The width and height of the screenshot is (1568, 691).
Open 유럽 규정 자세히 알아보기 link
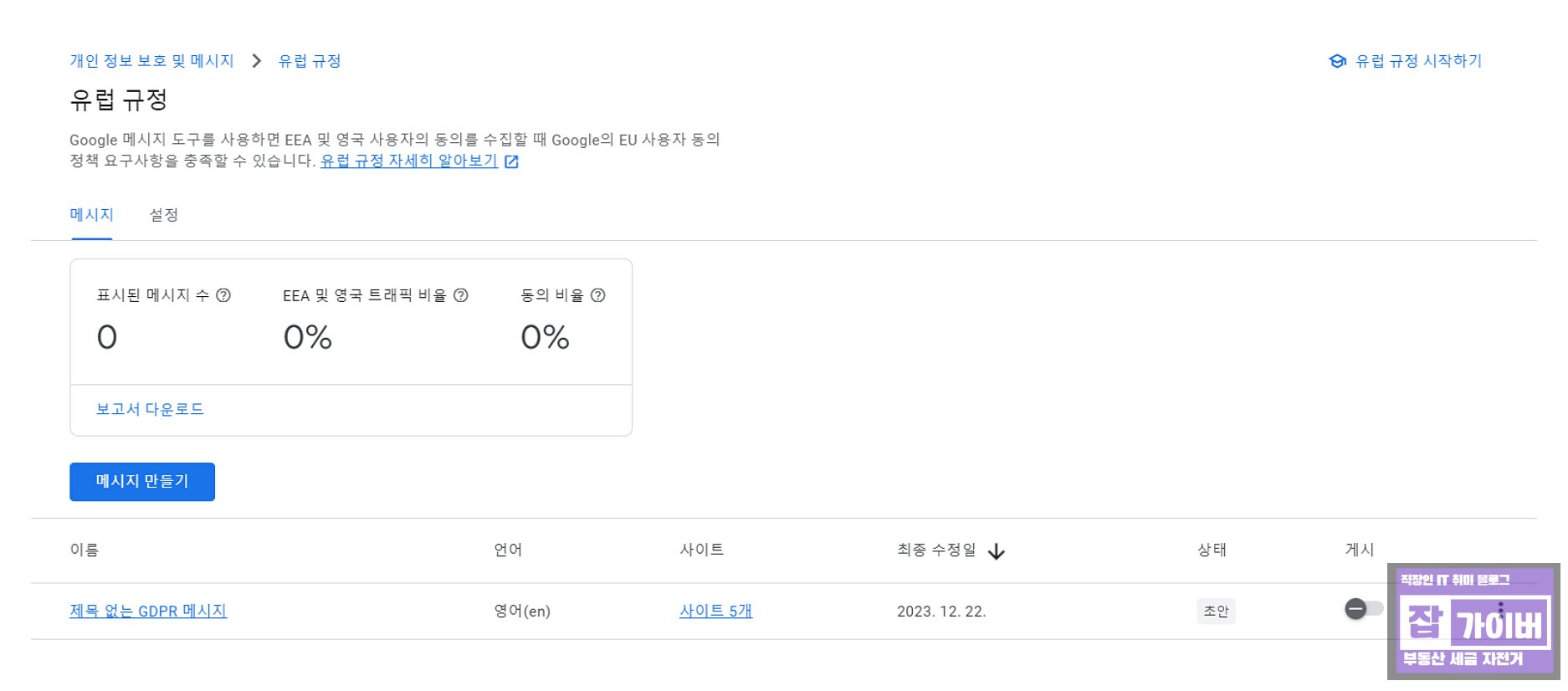coord(409,161)
